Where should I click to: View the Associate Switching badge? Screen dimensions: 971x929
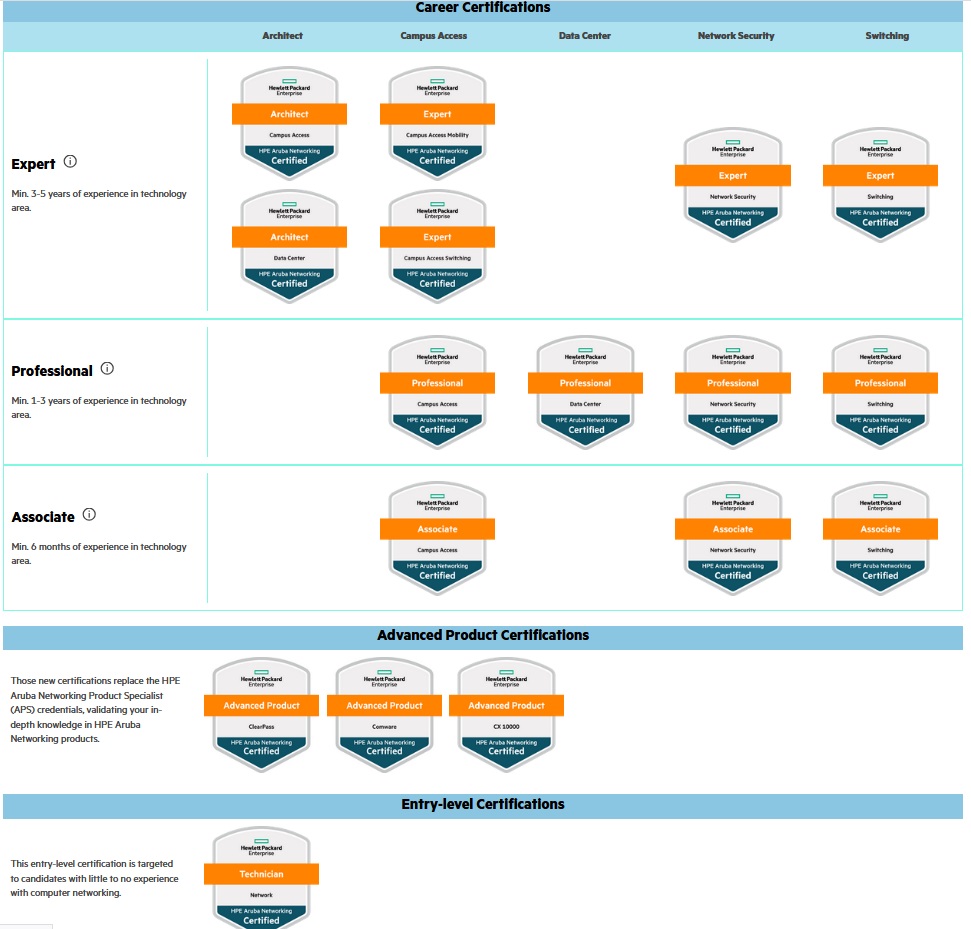coord(880,539)
